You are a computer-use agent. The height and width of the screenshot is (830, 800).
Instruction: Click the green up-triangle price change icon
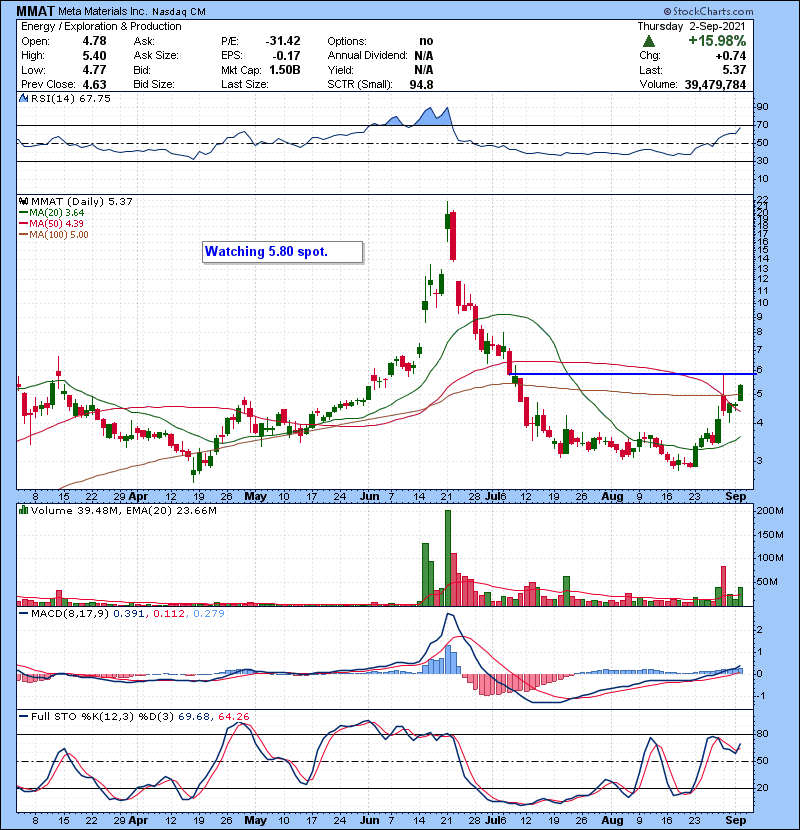(x=649, y=41)
